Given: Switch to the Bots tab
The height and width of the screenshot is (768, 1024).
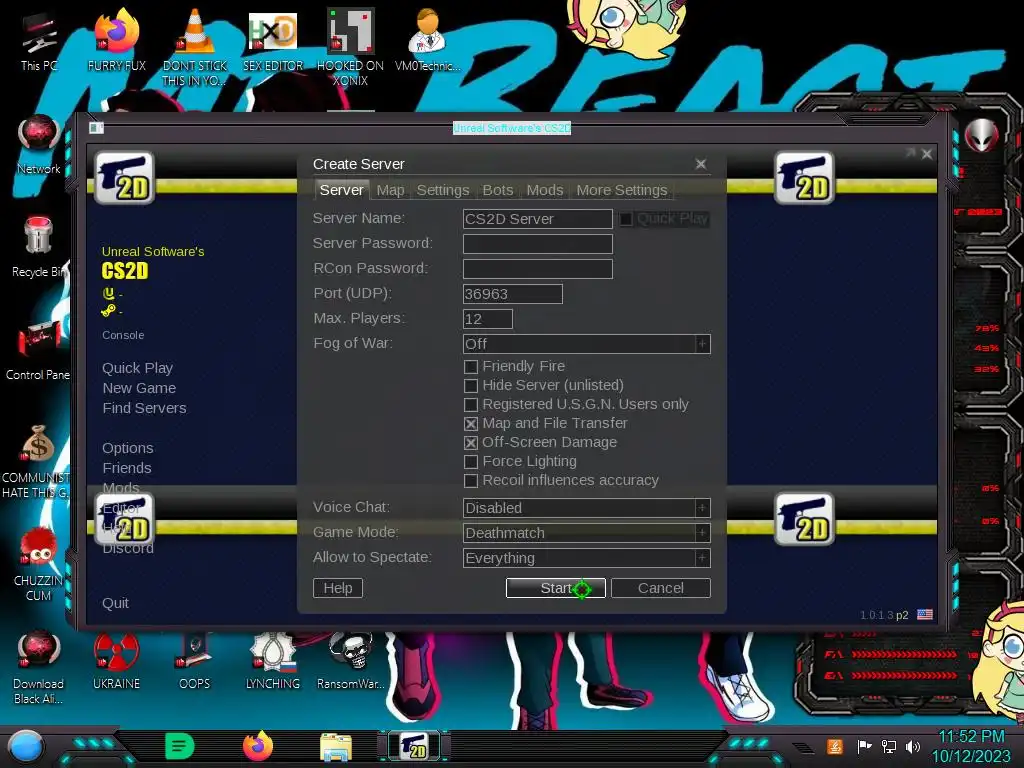Looking at the screenshot, I should click(x=498, y=190).
